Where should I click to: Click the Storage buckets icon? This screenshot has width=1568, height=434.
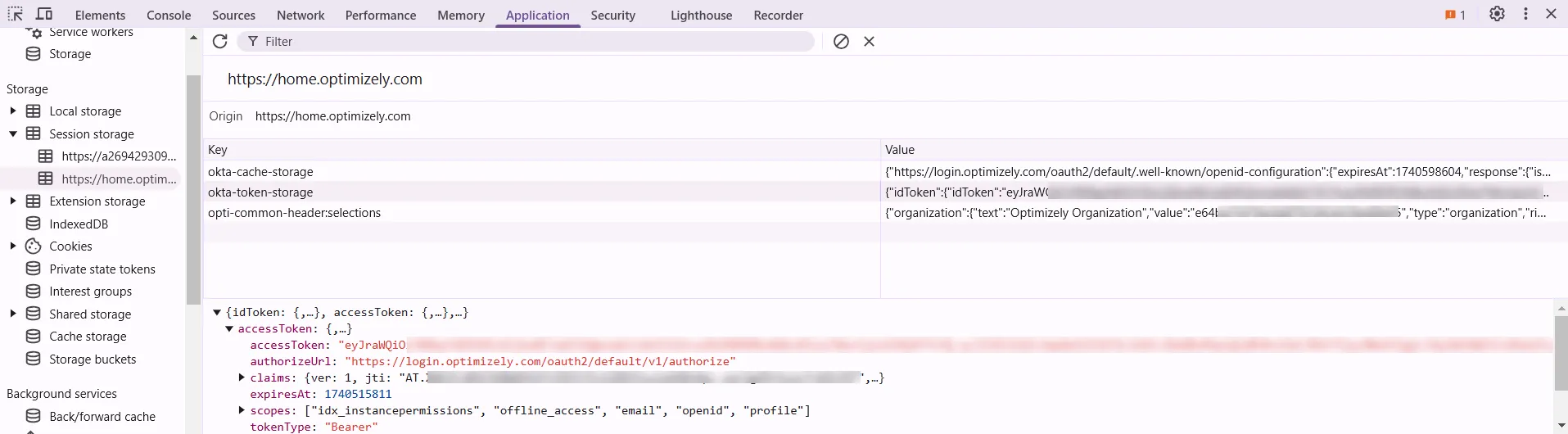(34, 359)
